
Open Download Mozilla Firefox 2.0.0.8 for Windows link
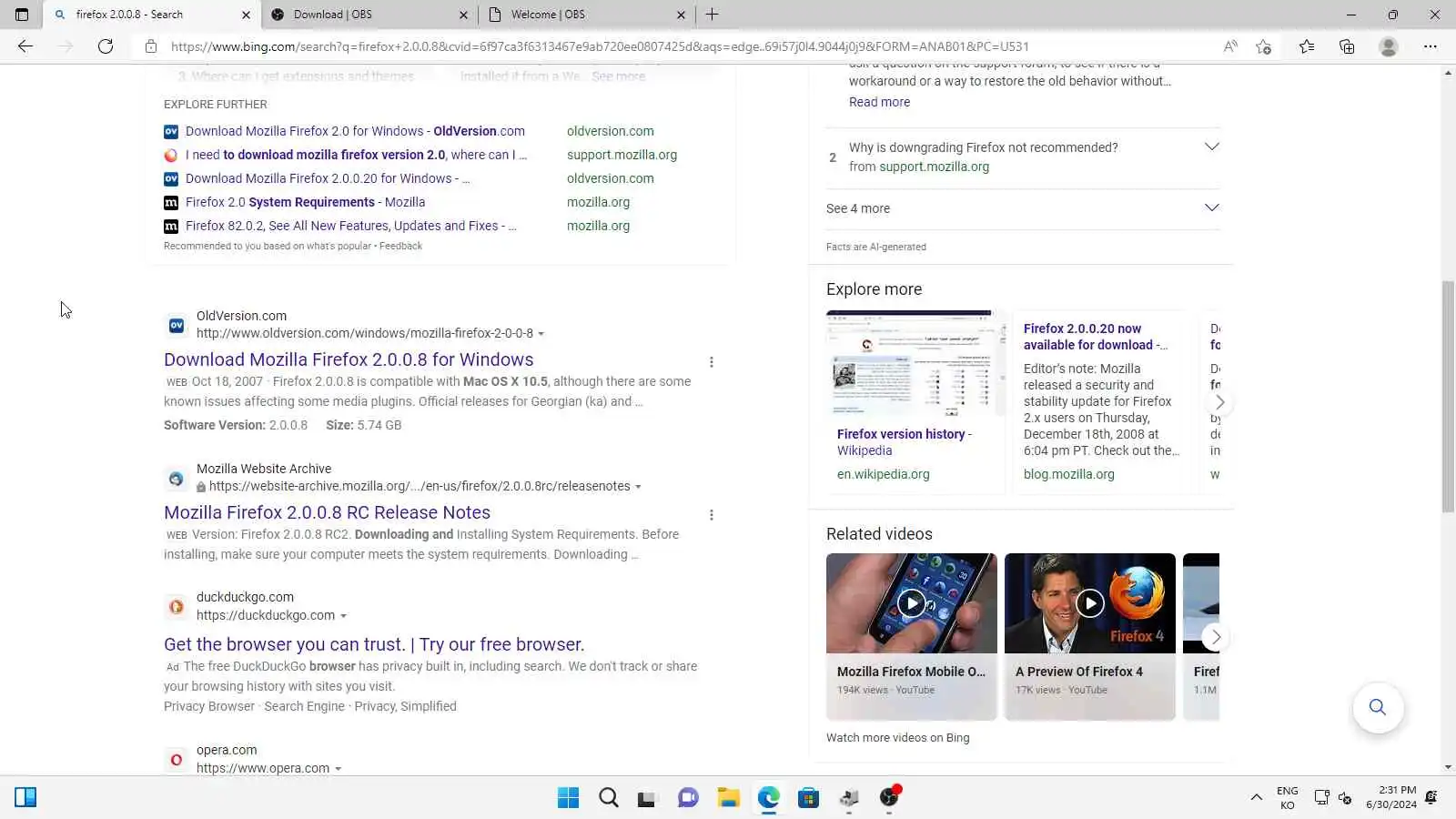(349, 360)
